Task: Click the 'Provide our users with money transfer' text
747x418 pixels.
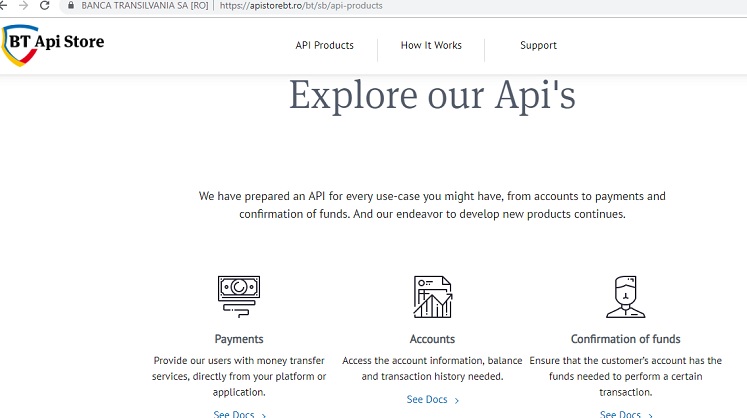Action: [239, 376]
